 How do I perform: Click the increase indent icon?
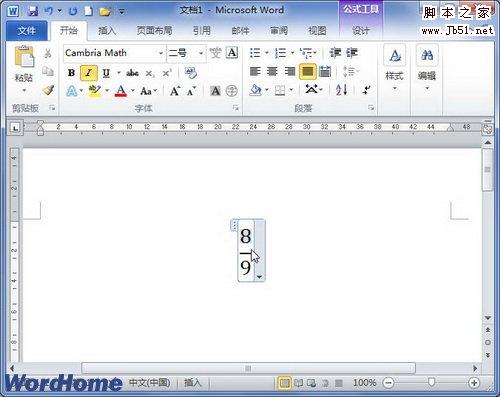(x=352, y=53)
